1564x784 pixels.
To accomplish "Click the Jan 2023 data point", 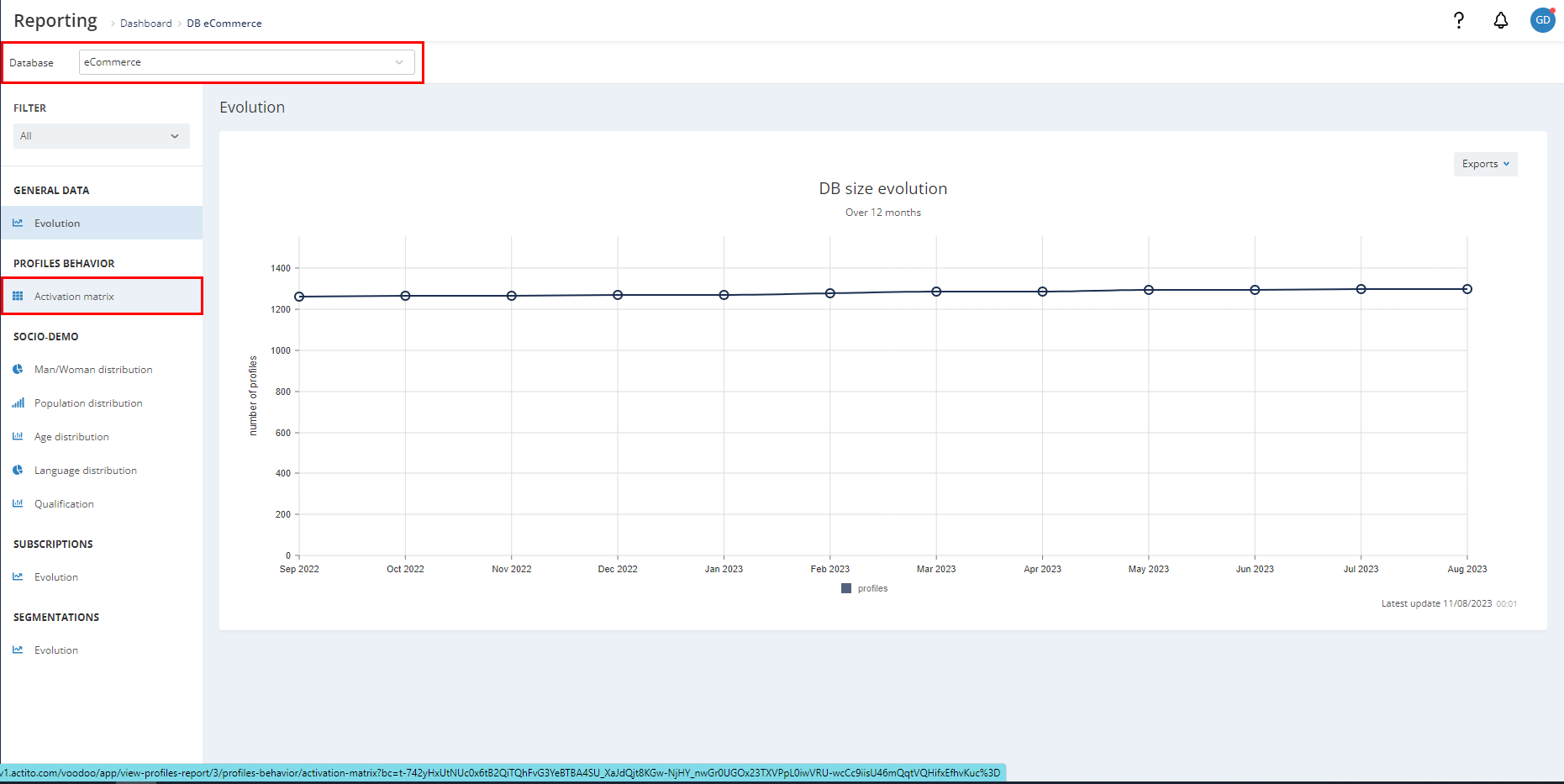I will [724, 295].
